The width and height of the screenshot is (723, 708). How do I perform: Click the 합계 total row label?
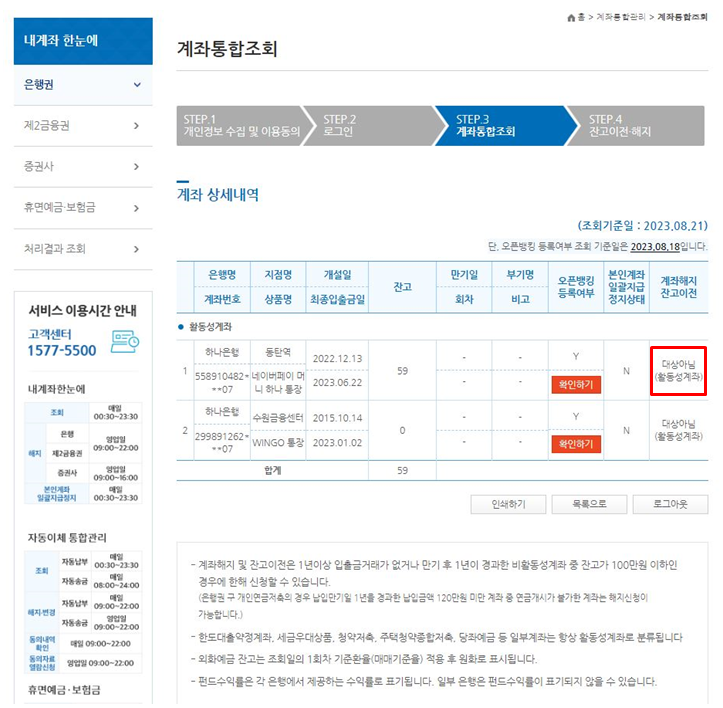click(273, 470)
